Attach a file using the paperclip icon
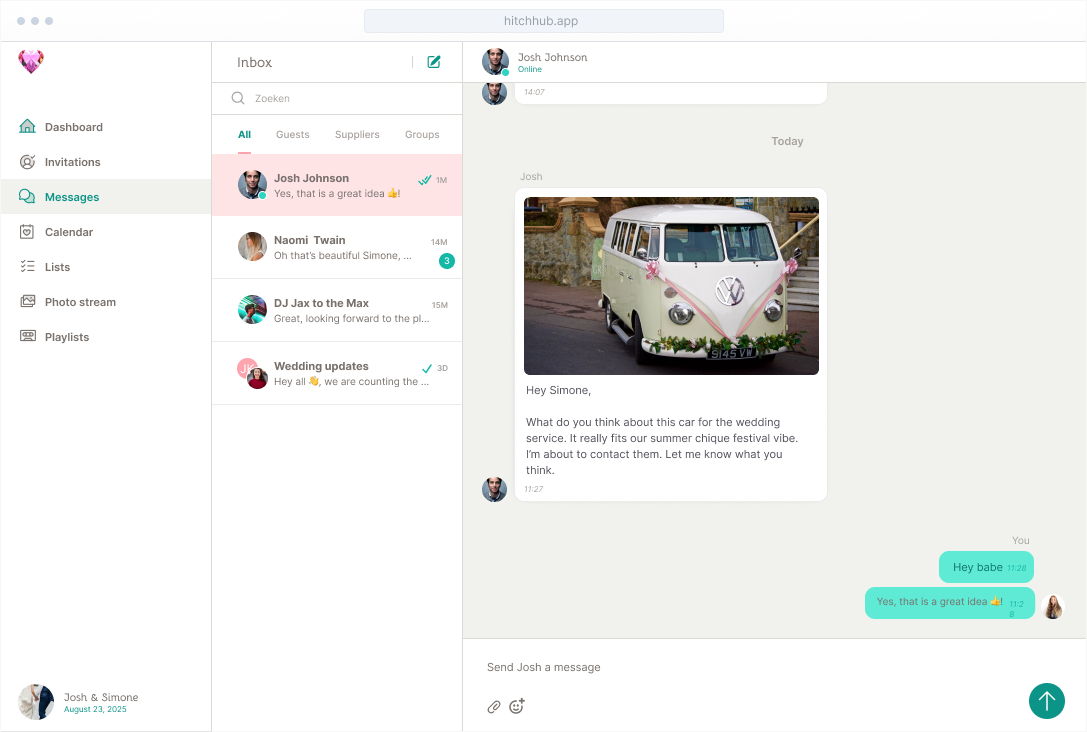This screenshot has height=732, width=1087. click(493, 706)
